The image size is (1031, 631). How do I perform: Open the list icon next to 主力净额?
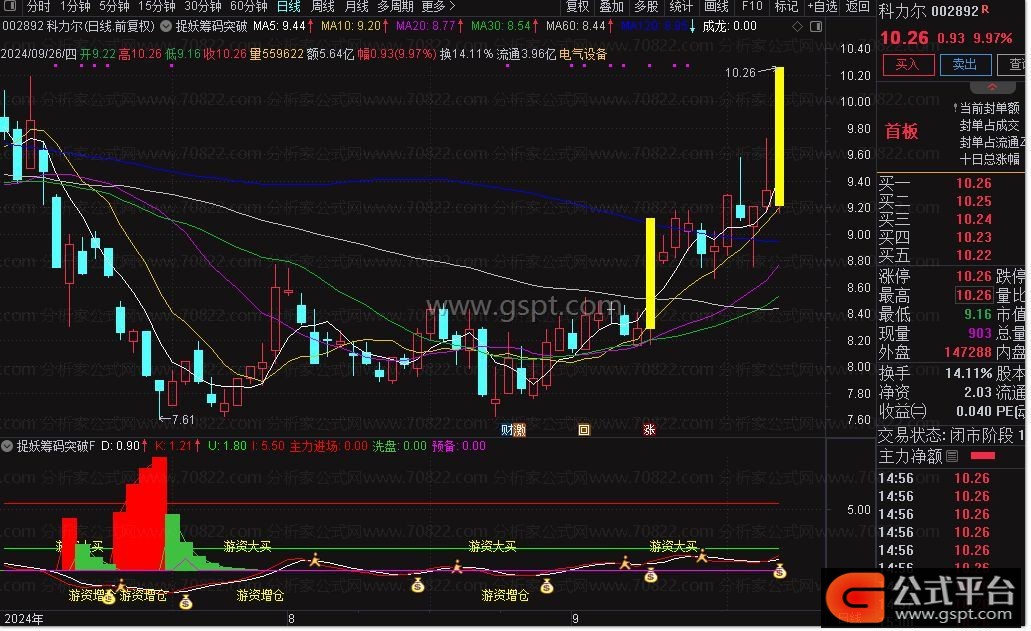(952, 456)
